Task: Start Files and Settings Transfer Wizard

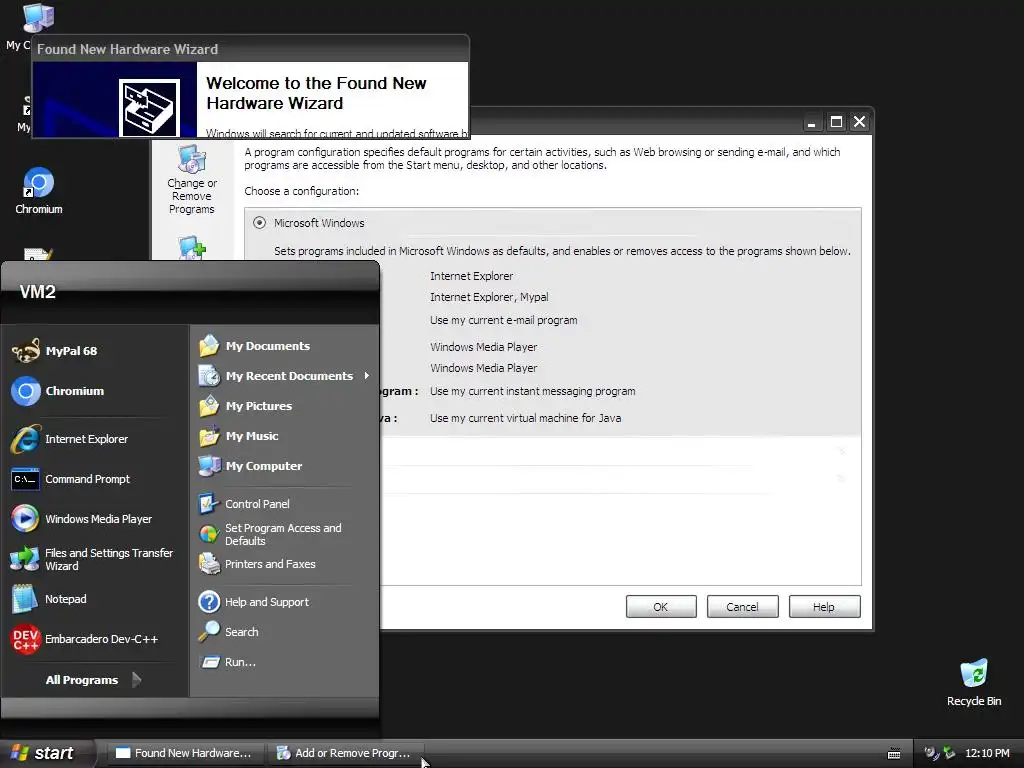Action: click(x=92, y=559)
